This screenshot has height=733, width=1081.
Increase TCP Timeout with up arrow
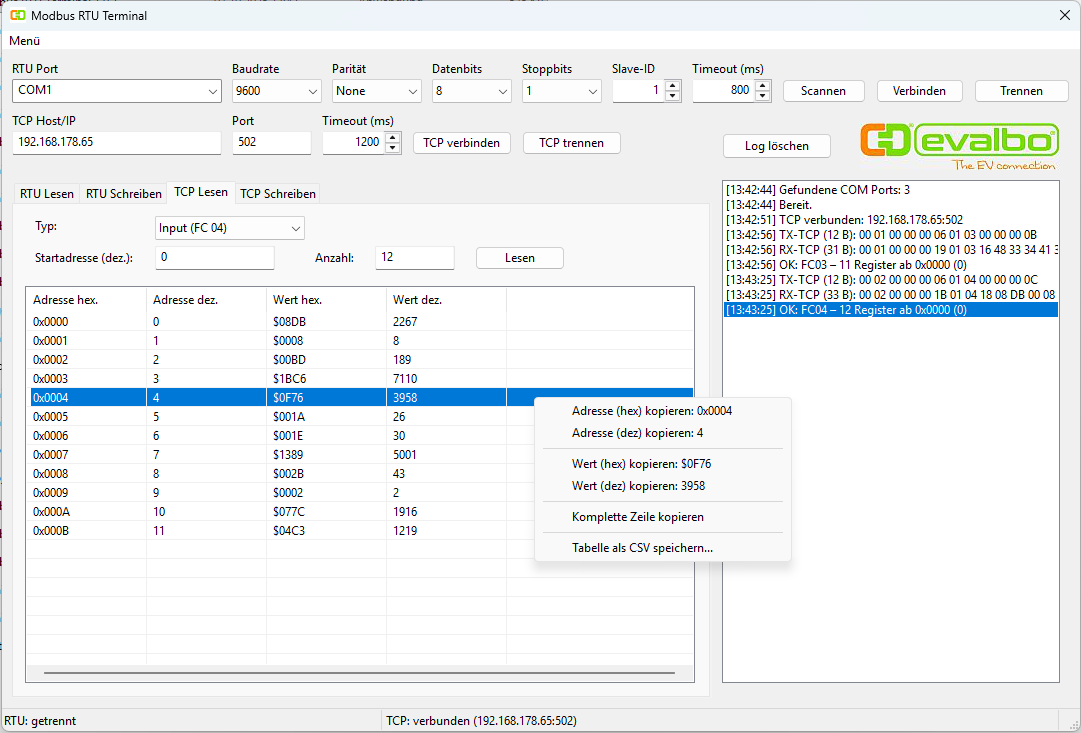394,137
